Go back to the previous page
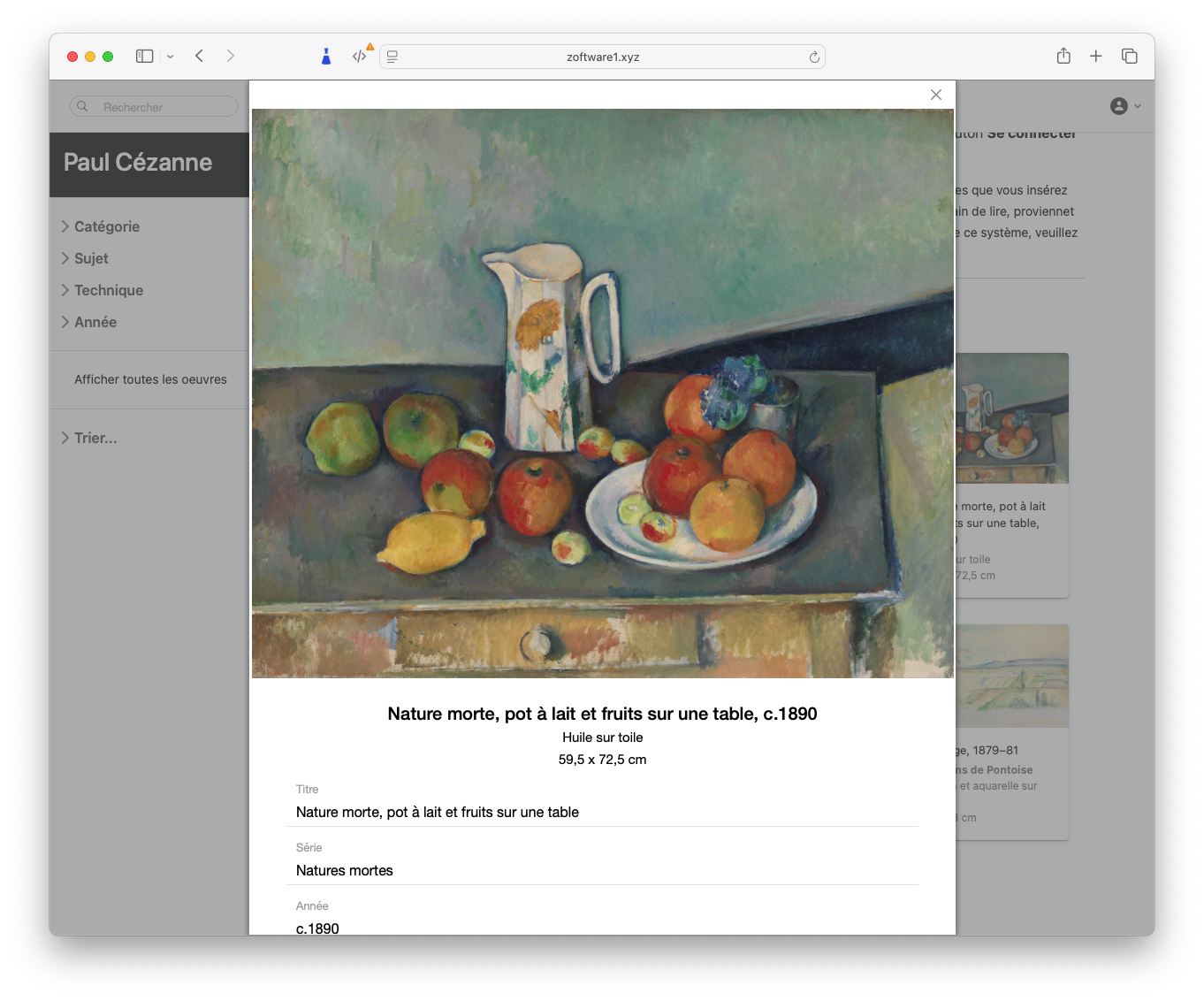Screen dimensions: 1204x1001 (200, 56)
